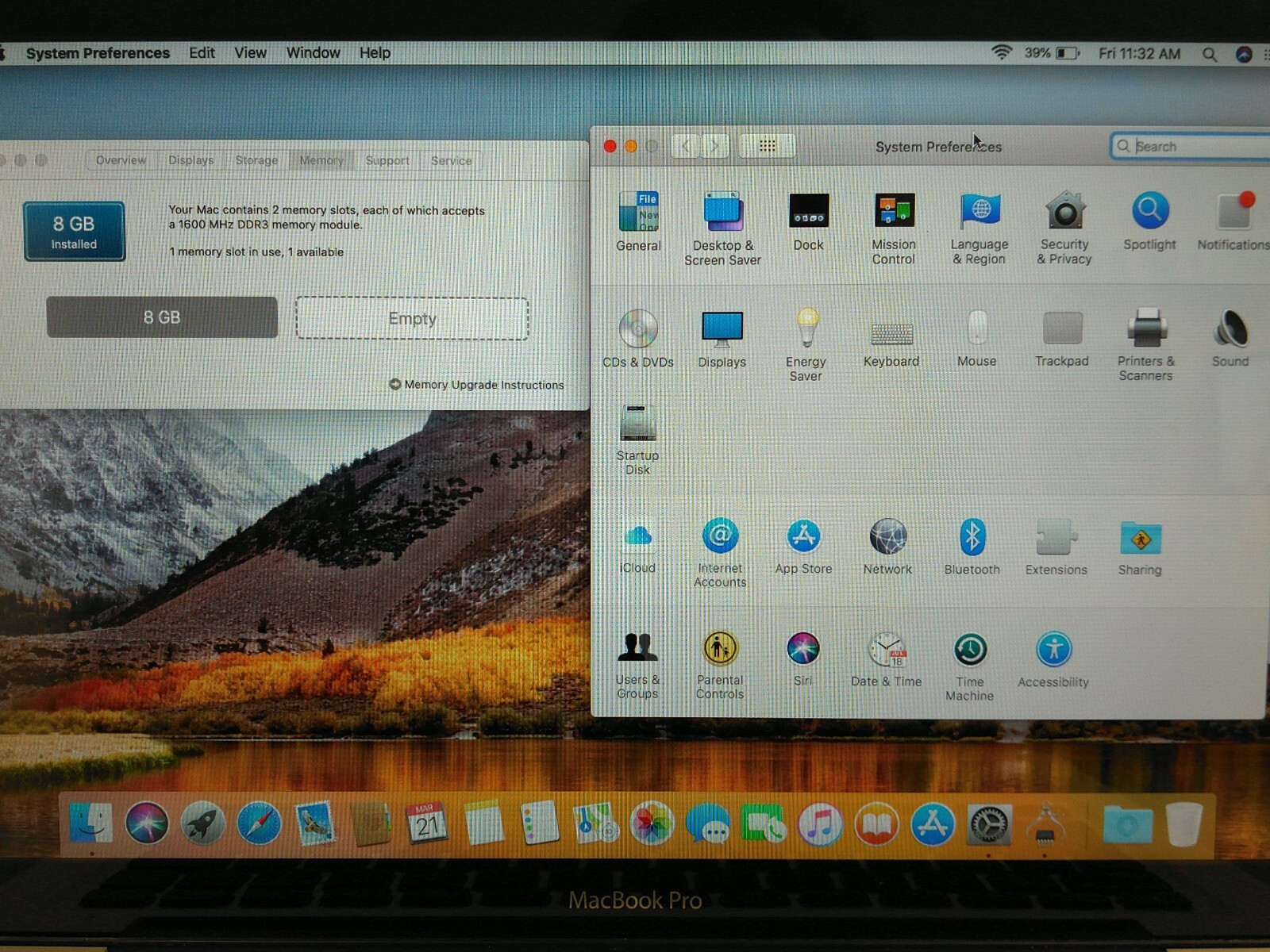Open Photos from the Dock
This screenshot has height=952, width=1270.
[x=652, y=823]
